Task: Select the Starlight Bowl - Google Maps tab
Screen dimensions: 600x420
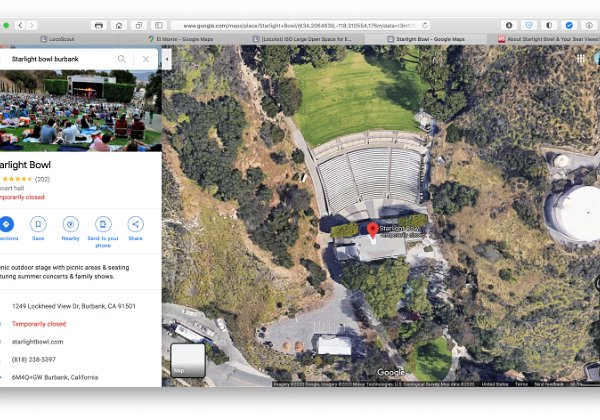Action: (x=426, y=39)
